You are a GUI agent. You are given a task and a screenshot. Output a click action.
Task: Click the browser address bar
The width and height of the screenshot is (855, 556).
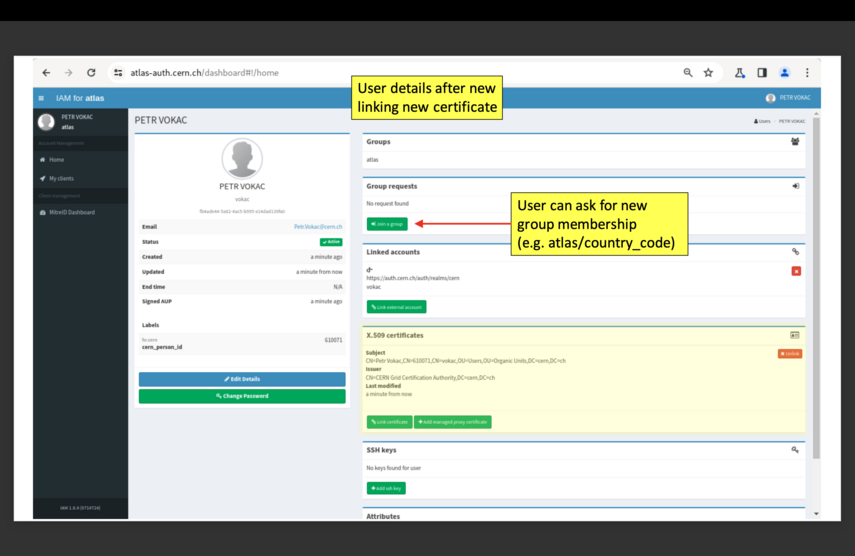coord(400,73)
